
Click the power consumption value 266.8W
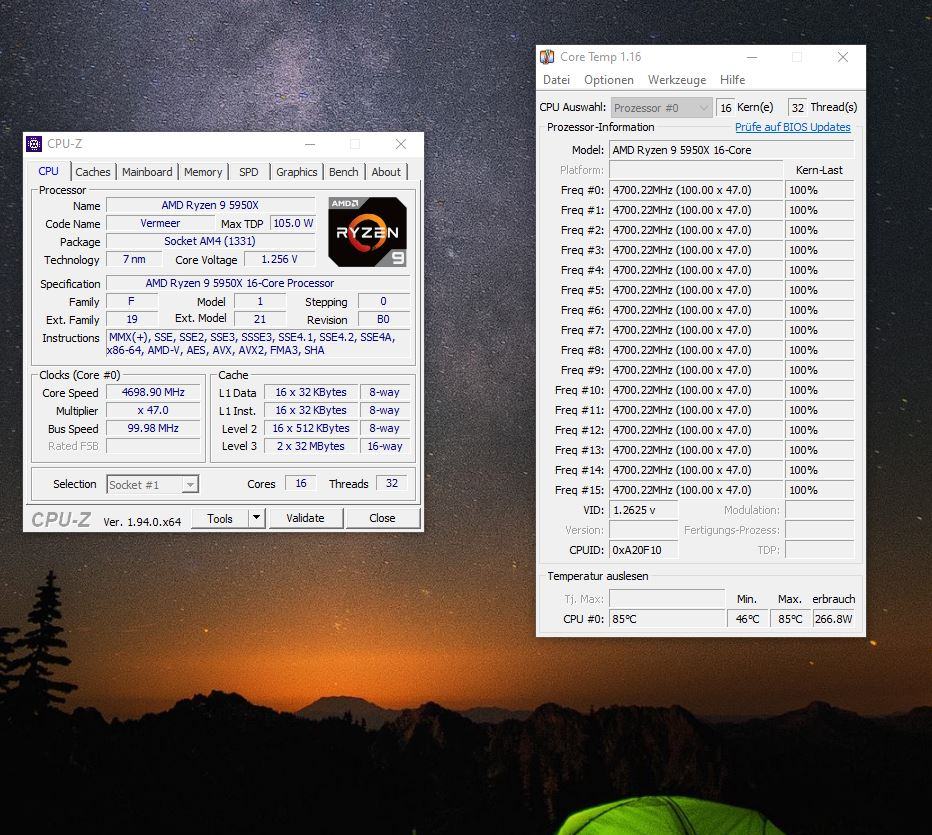click(833, 619)
